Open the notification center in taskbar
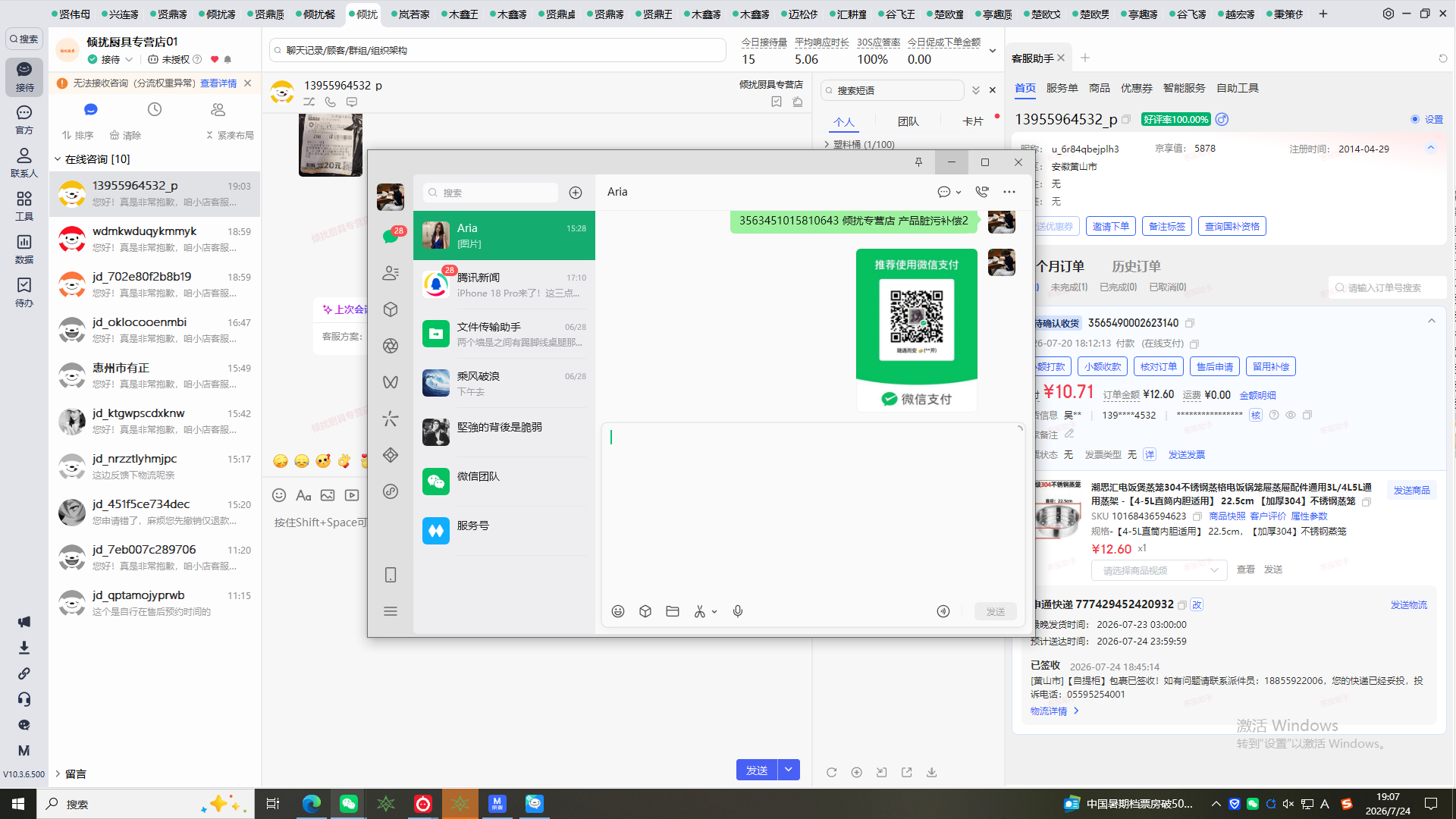 tap(1431, 804)
